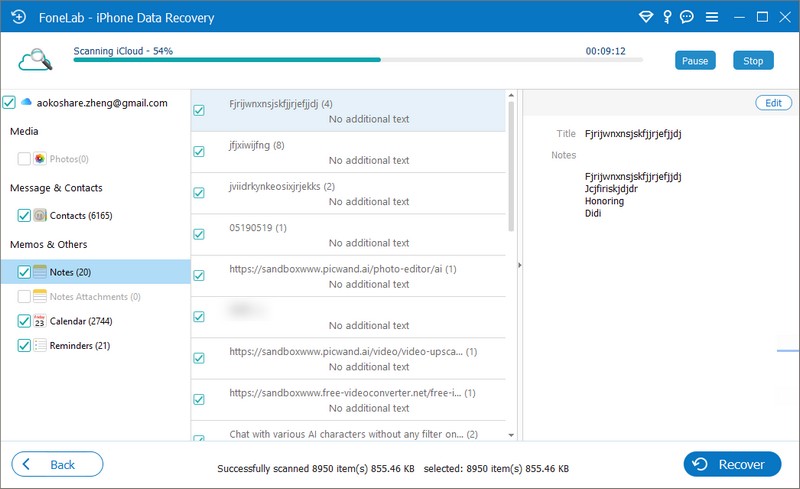Open the 05190519 (1) note
This screenshot has width=800, height=489.
[x=348, y=235]
